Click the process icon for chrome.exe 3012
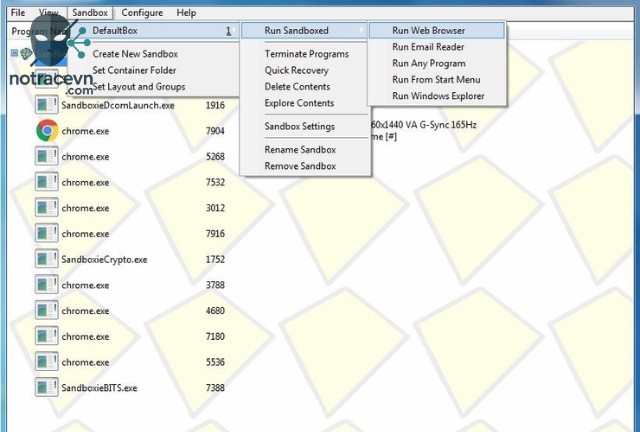640x432 pixels. point(47,208)
